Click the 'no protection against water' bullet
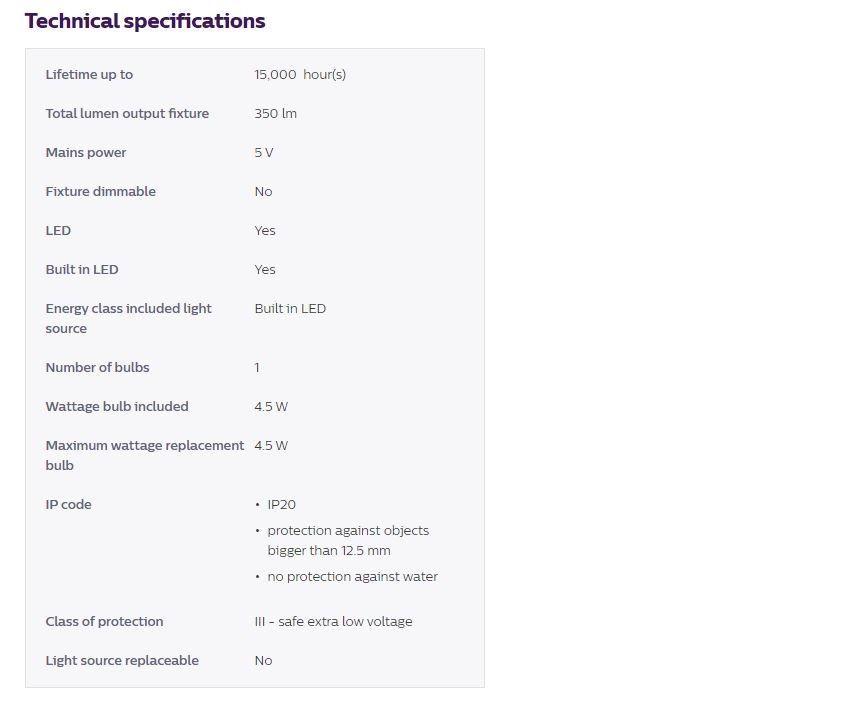The image size is (852, 703). [x=352, y=577]
